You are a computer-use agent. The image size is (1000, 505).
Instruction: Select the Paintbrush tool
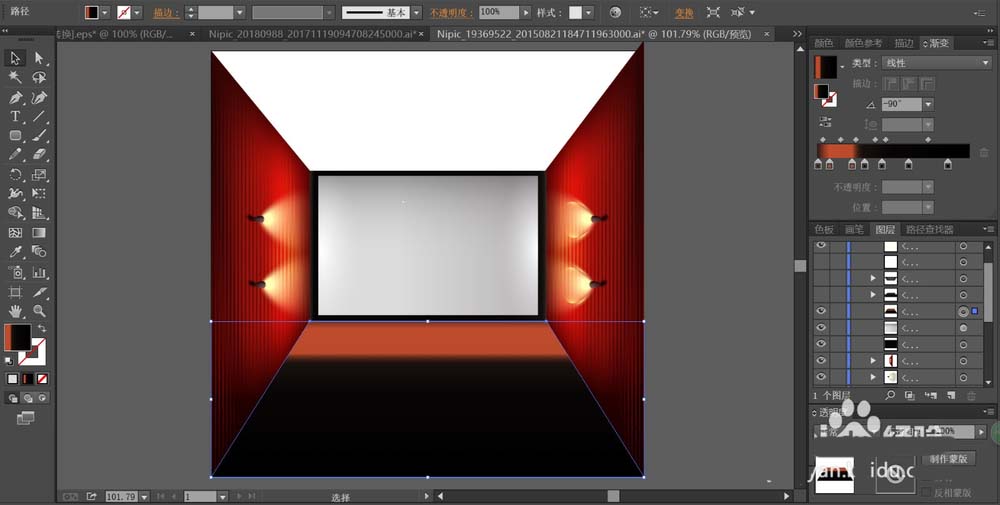coord(39,136)
